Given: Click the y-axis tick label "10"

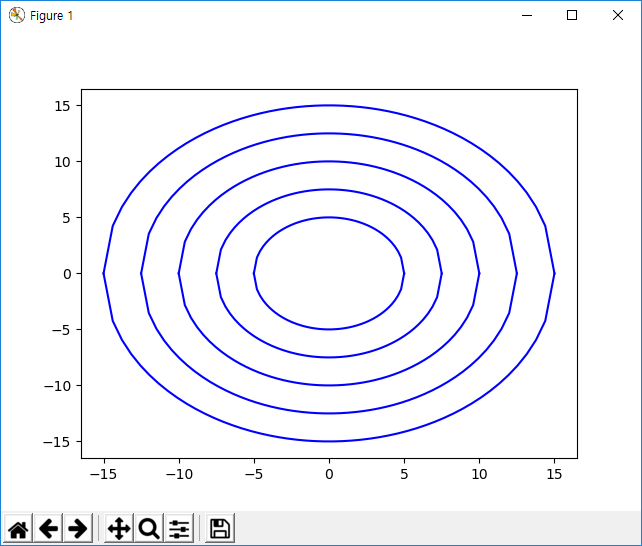Looking at the screenshot, I should 62,162.
